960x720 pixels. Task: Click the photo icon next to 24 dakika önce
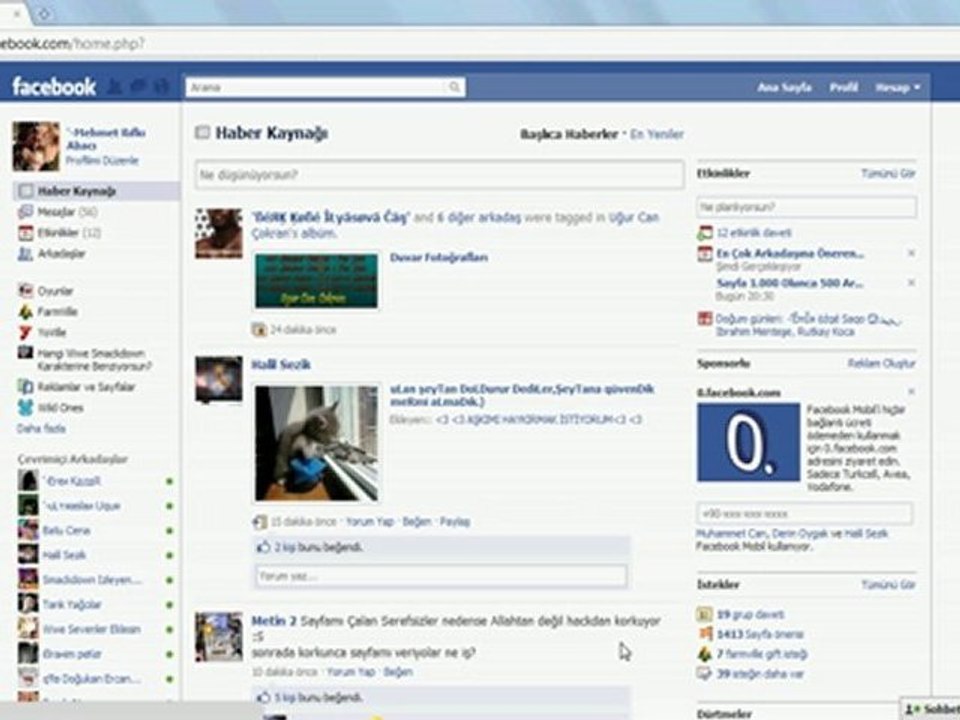[260, 329]
